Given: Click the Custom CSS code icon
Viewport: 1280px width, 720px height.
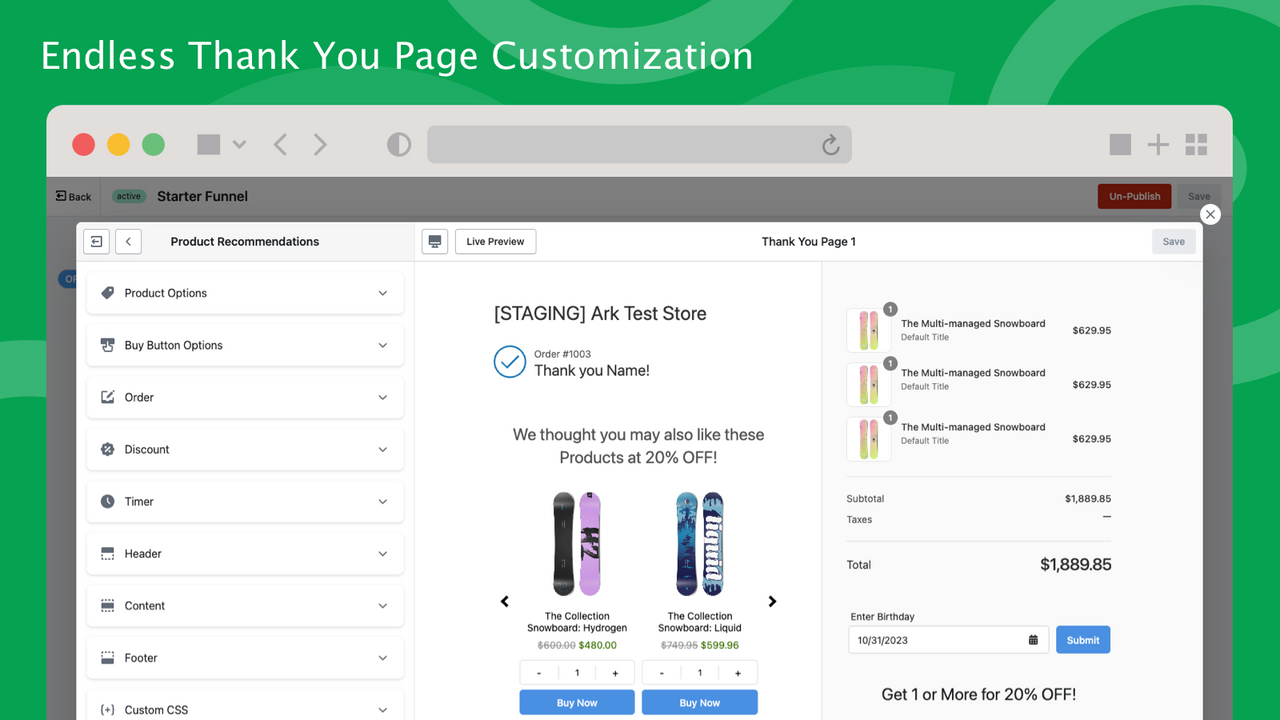Looking at the screenshot, I should click(108, 709).
